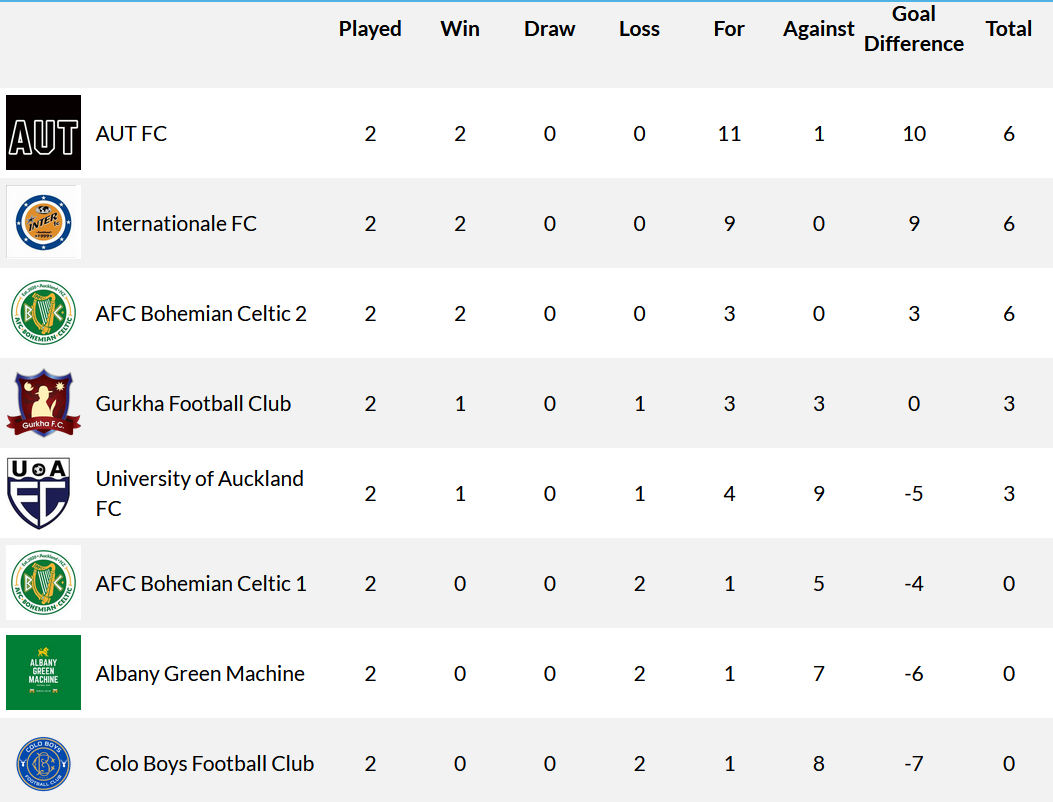Image resolution: width=1053 pixels, height=802 pixels.
Task: Sort by the Win column header
Action: click(460, 29)
